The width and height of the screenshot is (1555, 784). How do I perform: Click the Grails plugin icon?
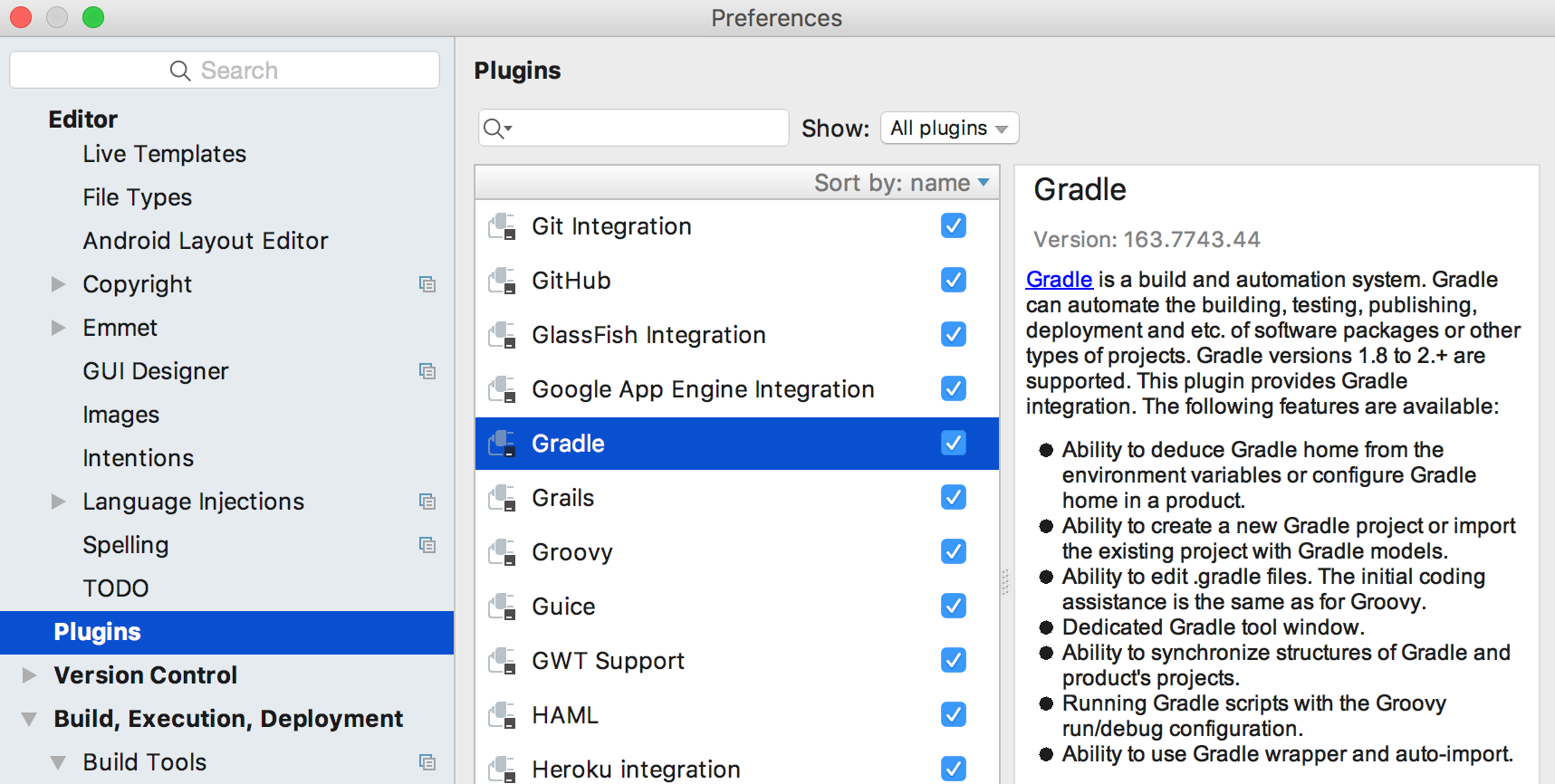[502, 498]
